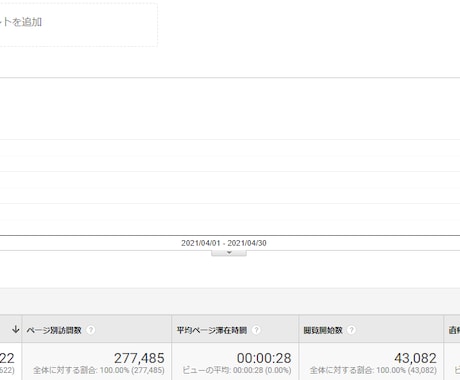Select the 43,082 entrances value
The image size is (460, 380).
[415, 358]
